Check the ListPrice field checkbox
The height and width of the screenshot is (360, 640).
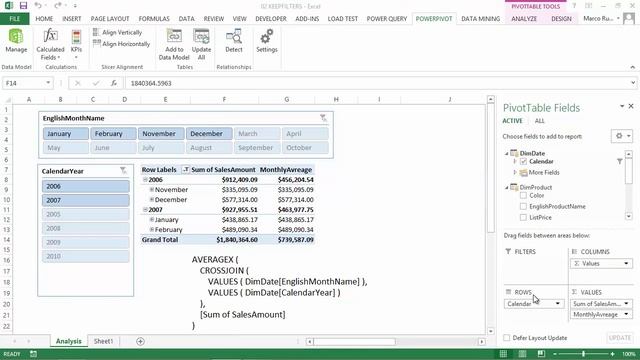point(523,218)
